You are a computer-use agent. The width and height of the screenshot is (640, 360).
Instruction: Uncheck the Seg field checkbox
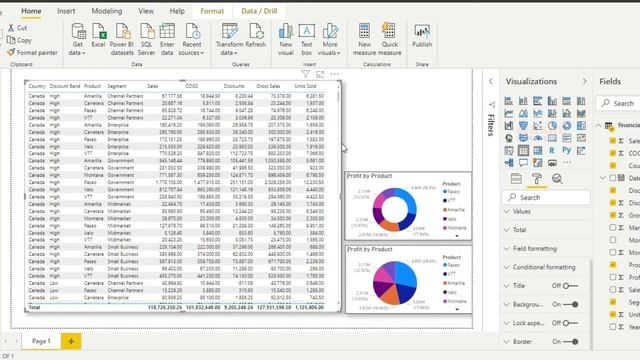pyautogui.click(x=613, y=302)
